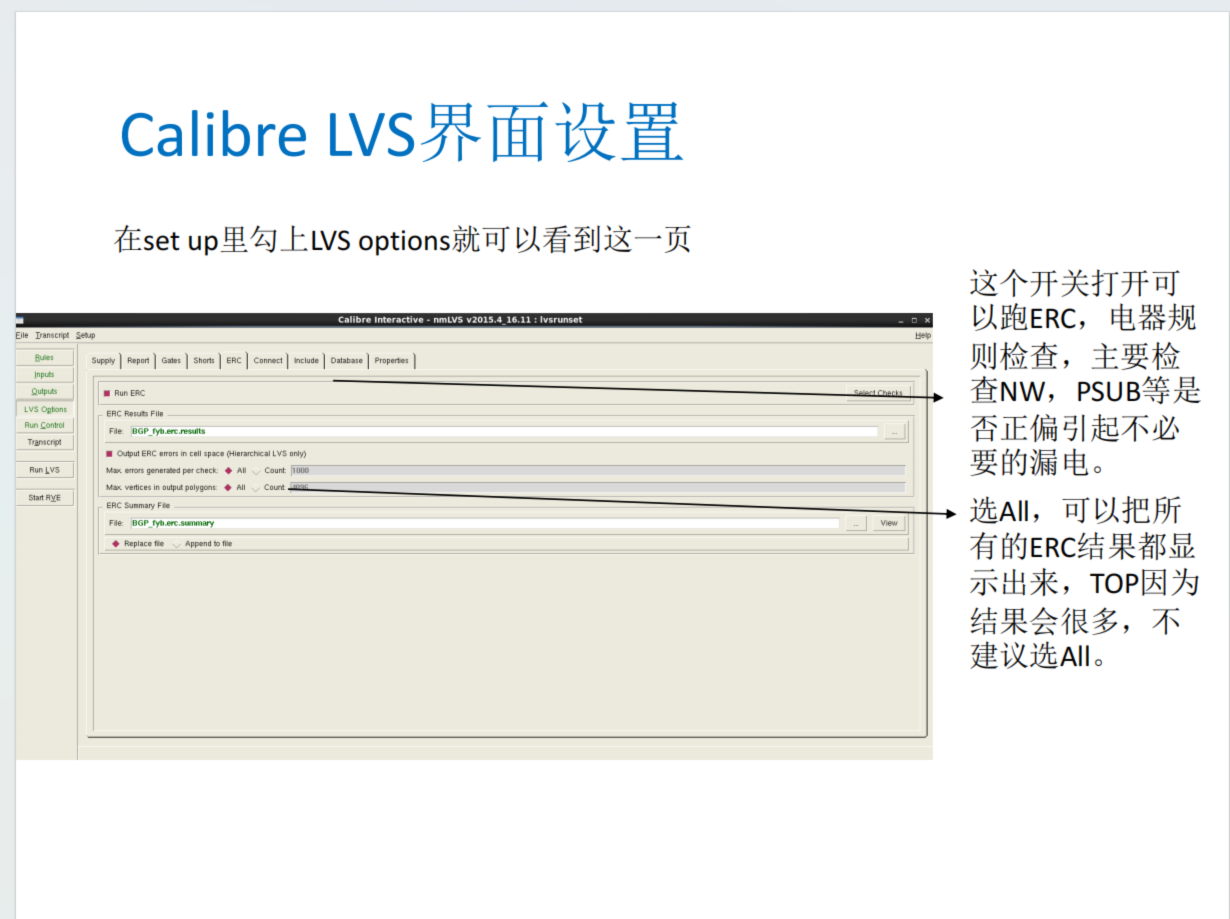Click the max vertices count field

coord(597,487)
